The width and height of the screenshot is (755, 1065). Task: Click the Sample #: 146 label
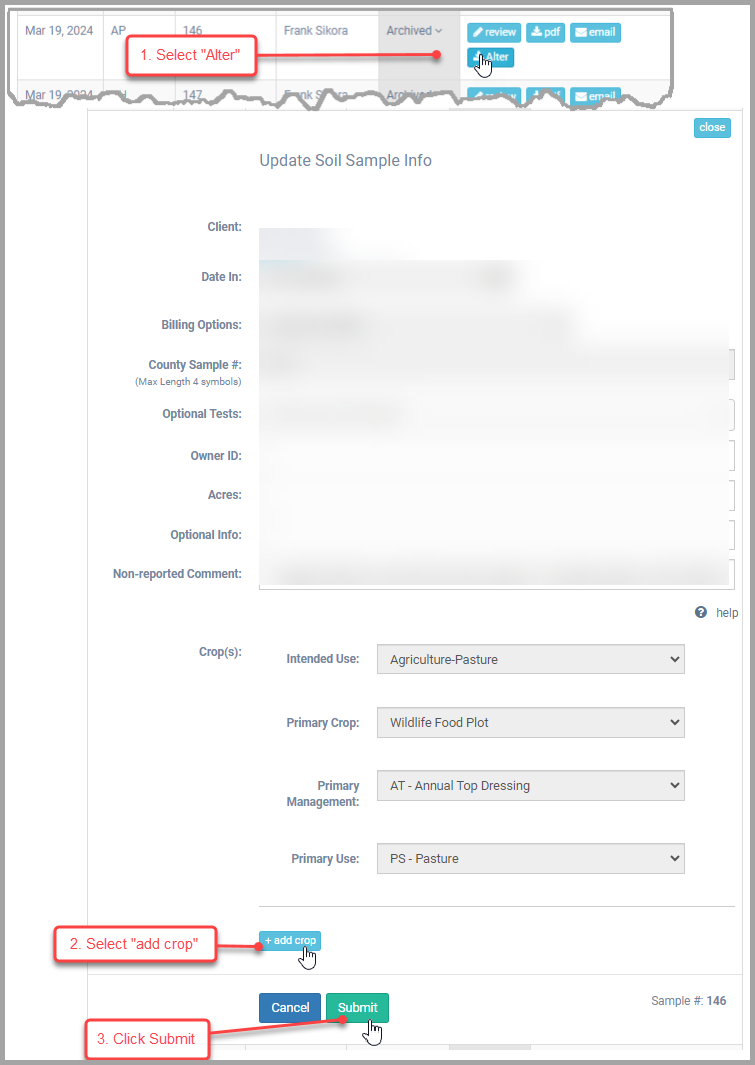tap(688, 1000)
